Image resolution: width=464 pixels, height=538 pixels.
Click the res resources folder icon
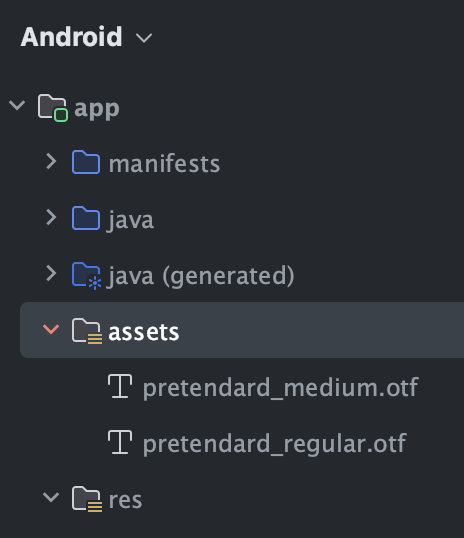point(87,499)
